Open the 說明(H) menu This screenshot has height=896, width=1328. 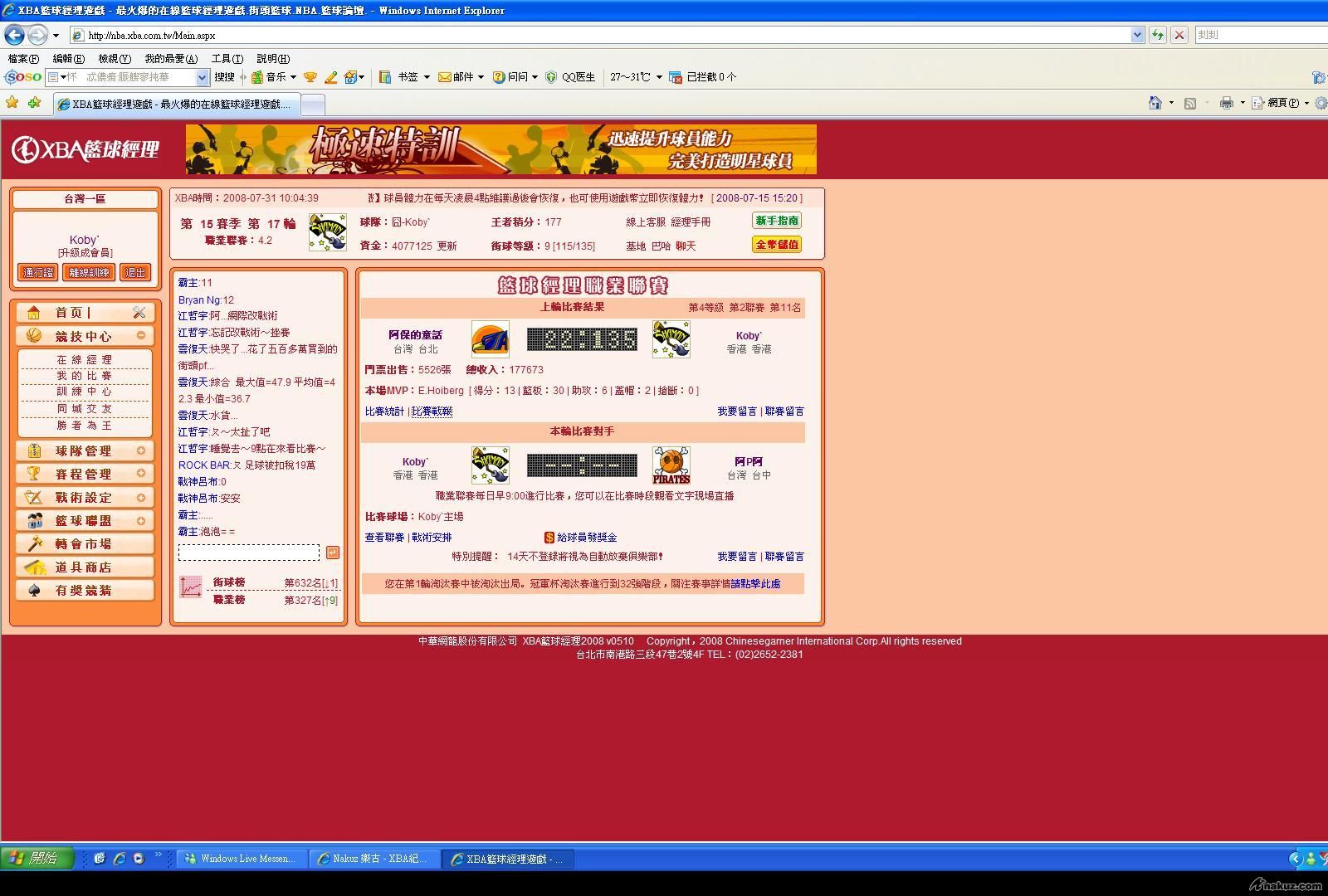click(273, 58)
